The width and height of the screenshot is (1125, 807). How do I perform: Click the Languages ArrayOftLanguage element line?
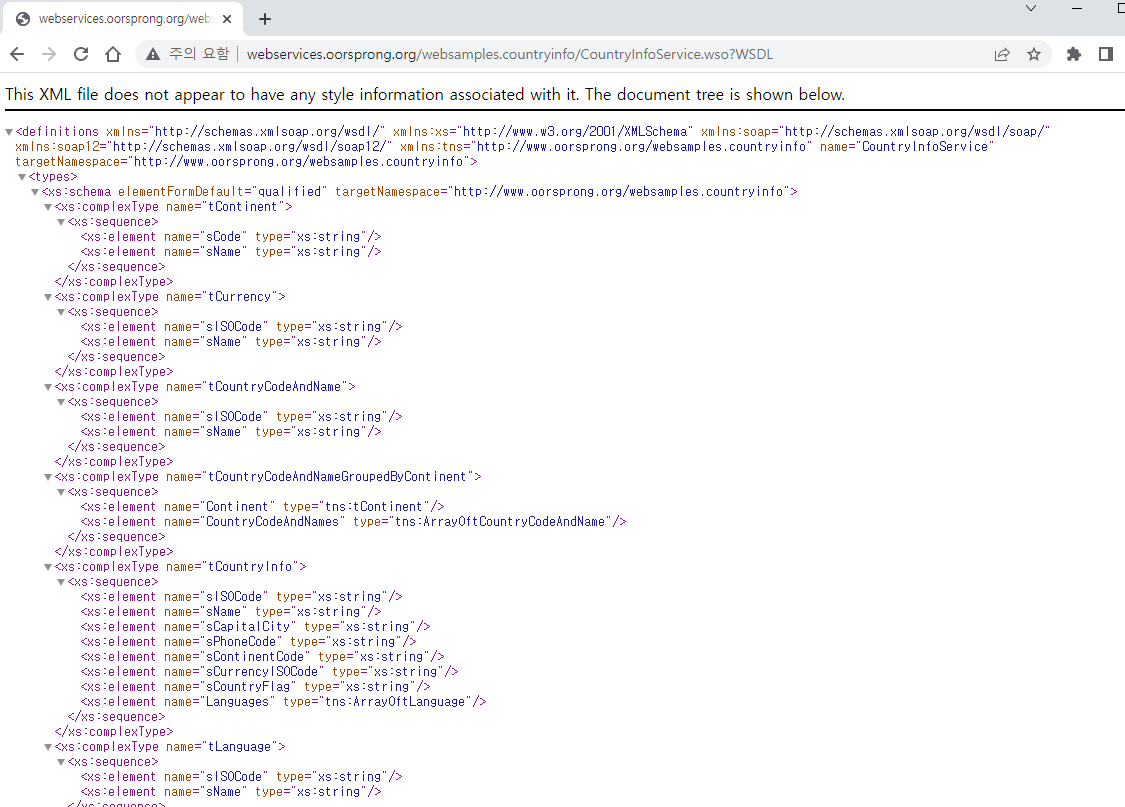point(283,702)
